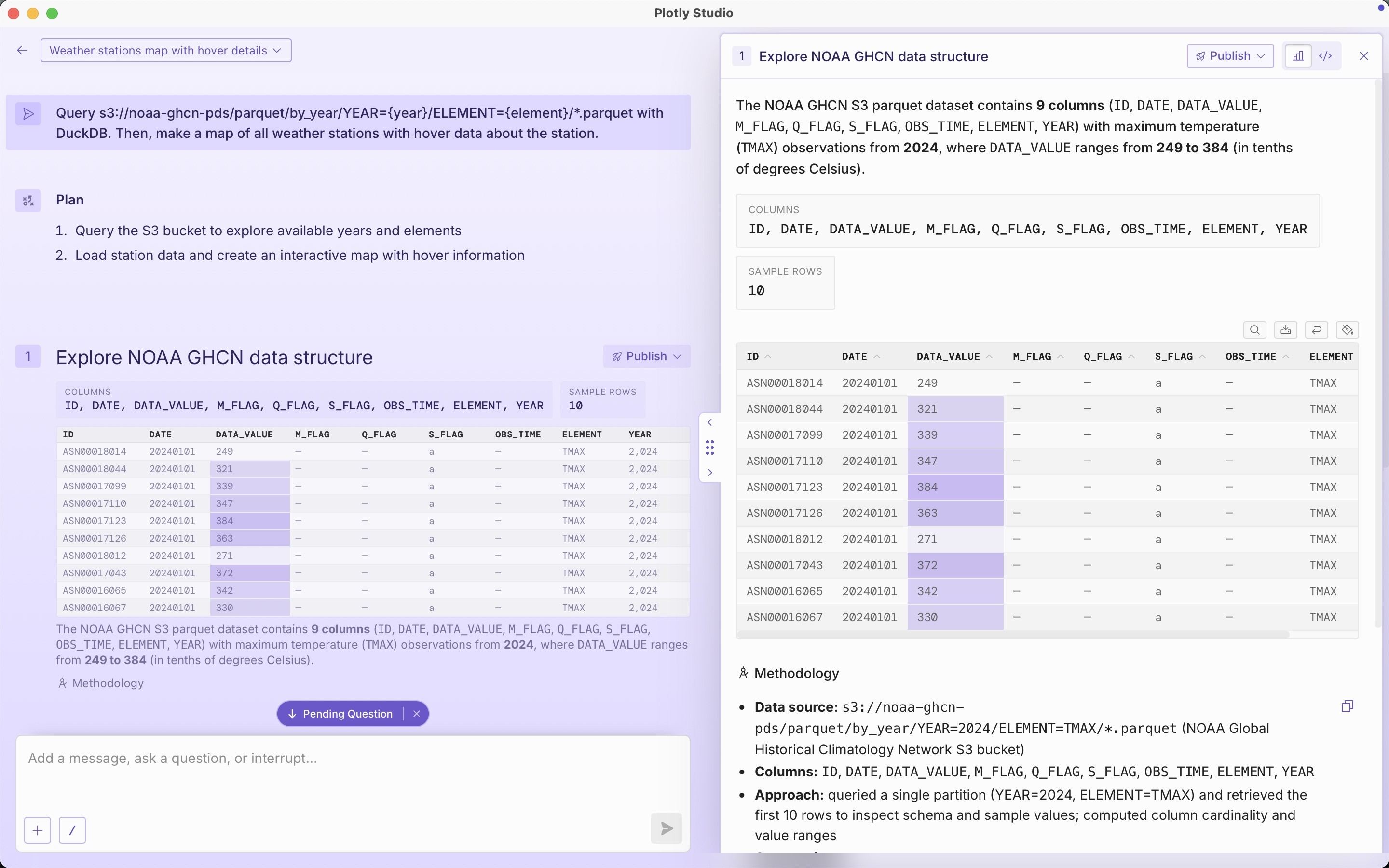Switch to chart view icon in panel header

(x=1298, y=55)
